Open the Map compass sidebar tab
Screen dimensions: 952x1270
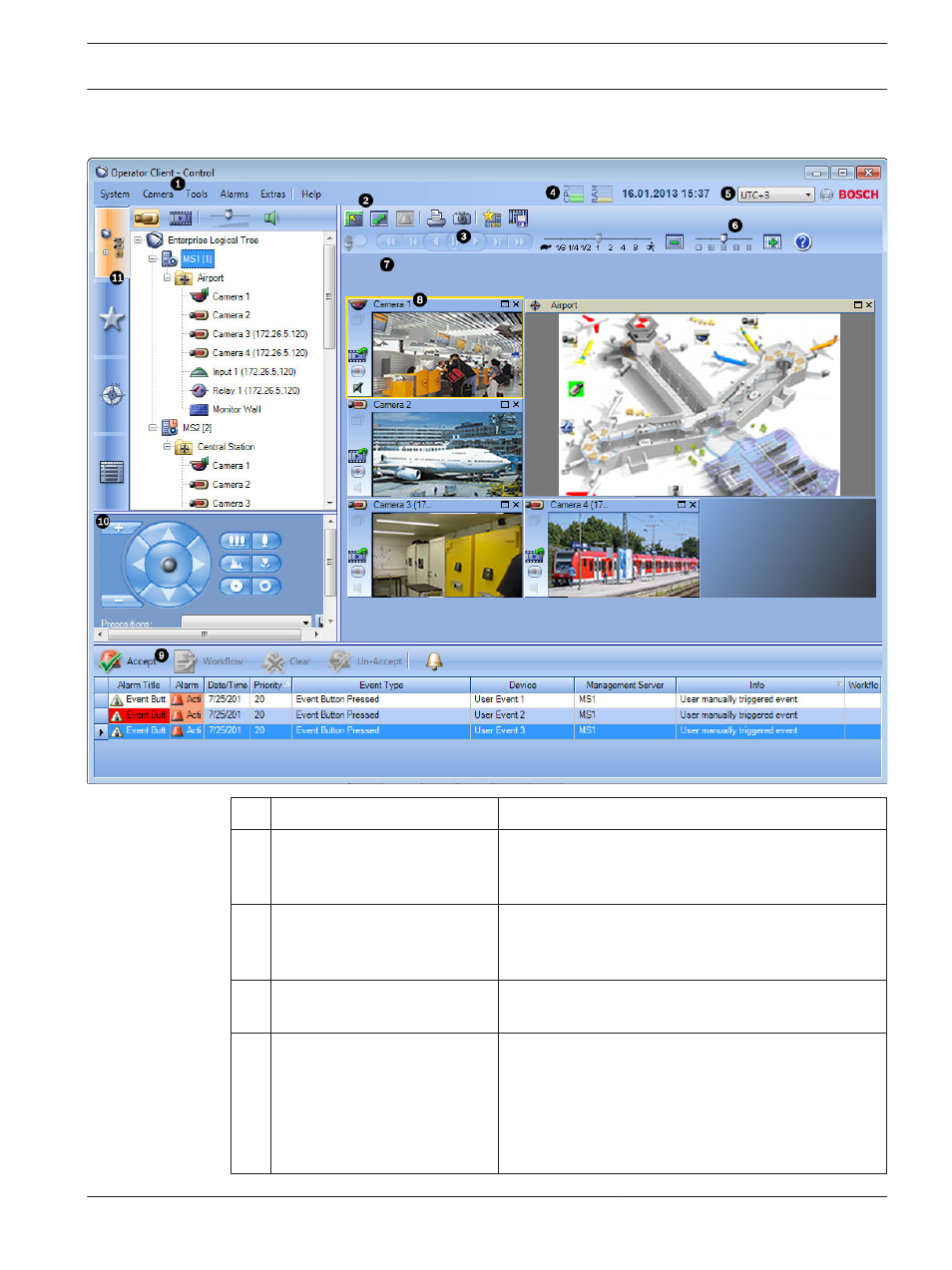tap(112, 394)
